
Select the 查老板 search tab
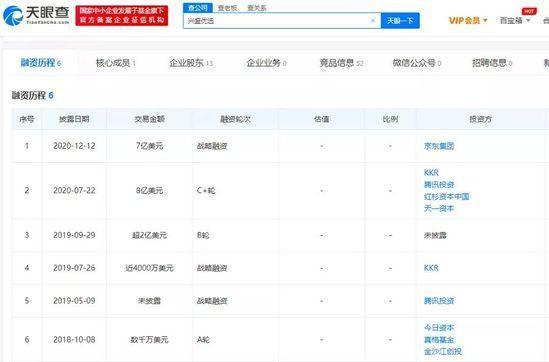227,7
